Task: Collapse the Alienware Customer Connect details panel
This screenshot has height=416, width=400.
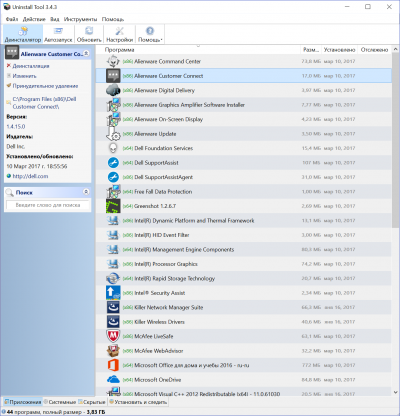Action: 86,53
